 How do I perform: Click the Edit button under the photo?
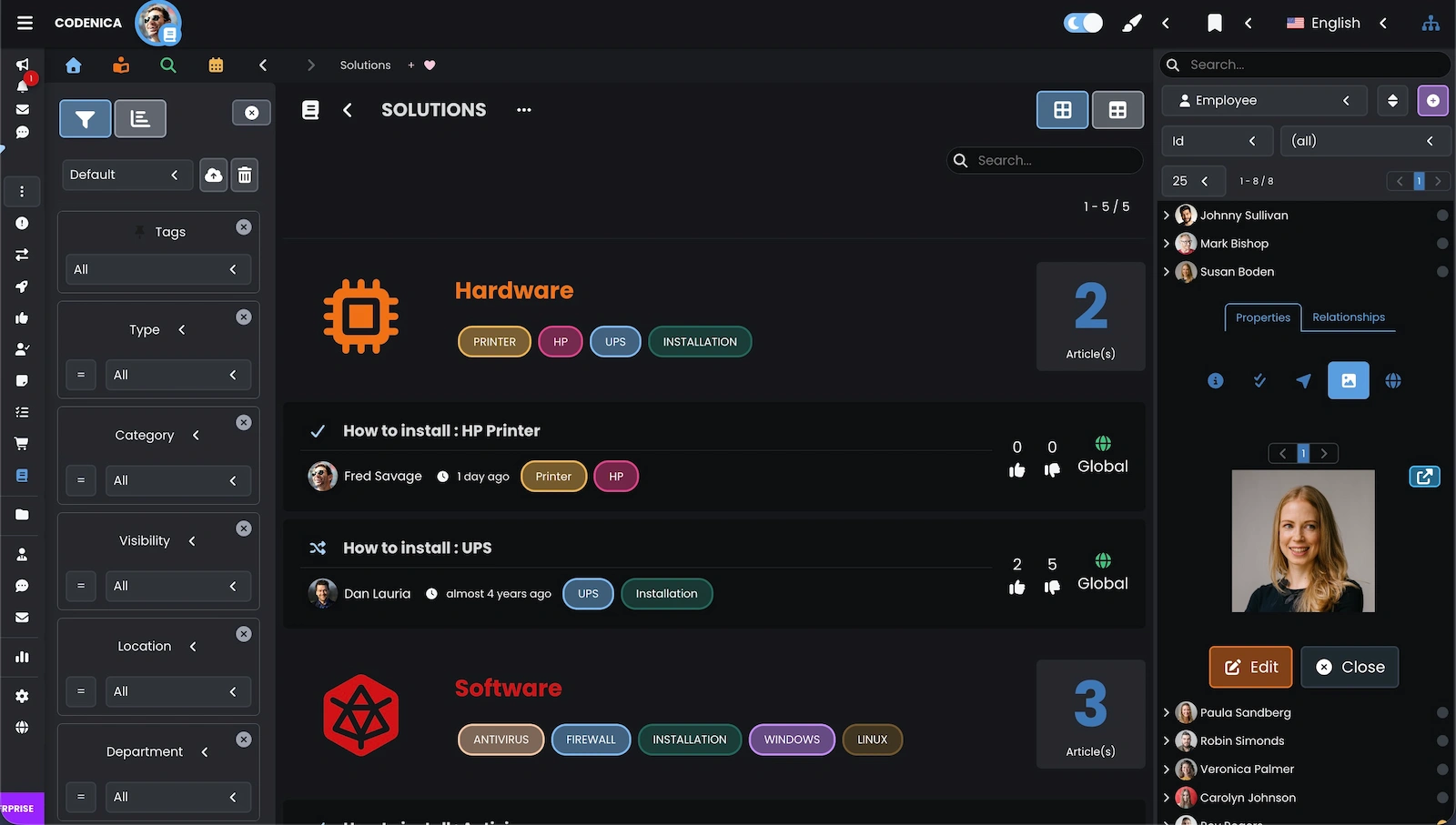(x=1250, y=667)
